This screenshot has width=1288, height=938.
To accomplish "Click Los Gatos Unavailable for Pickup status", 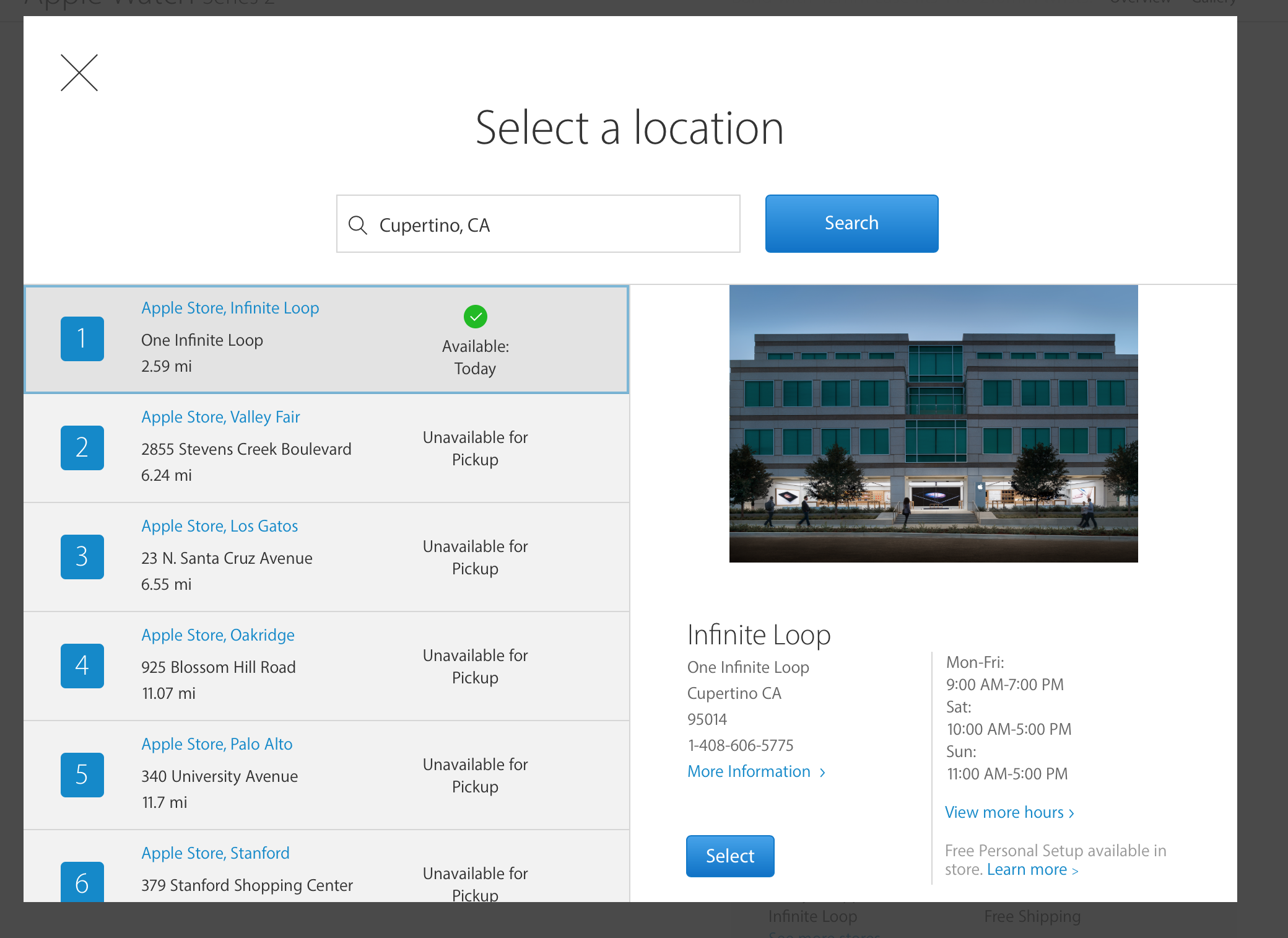I will 476,558.
